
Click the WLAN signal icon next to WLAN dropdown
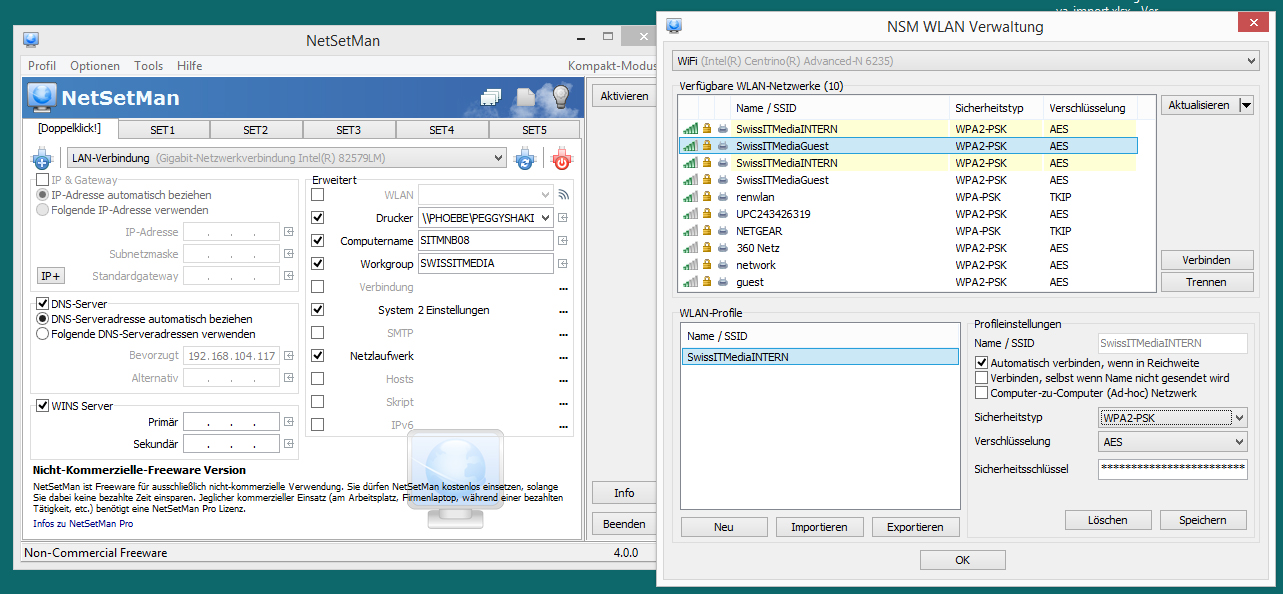[563, 195]
